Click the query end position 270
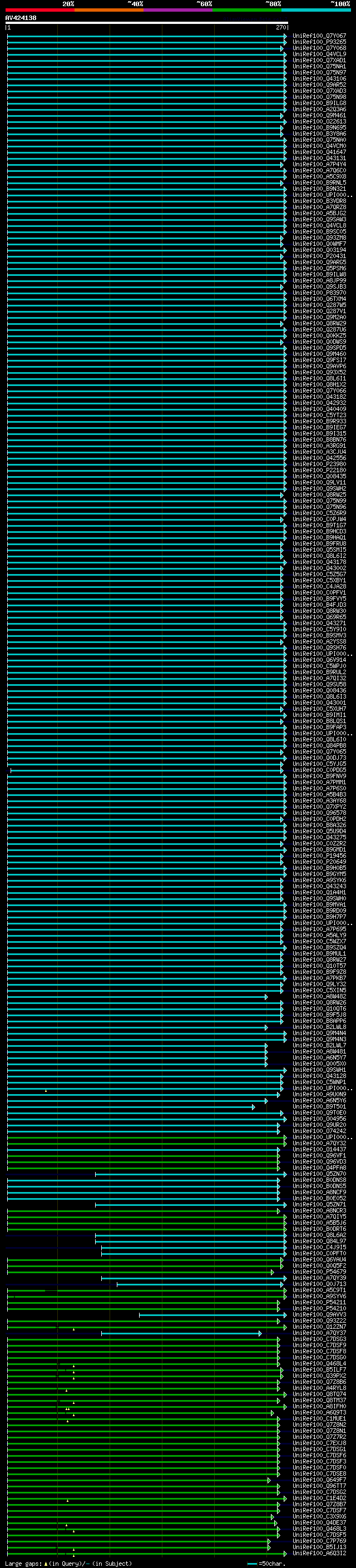The image size is (356, 1568). [280, 27]
